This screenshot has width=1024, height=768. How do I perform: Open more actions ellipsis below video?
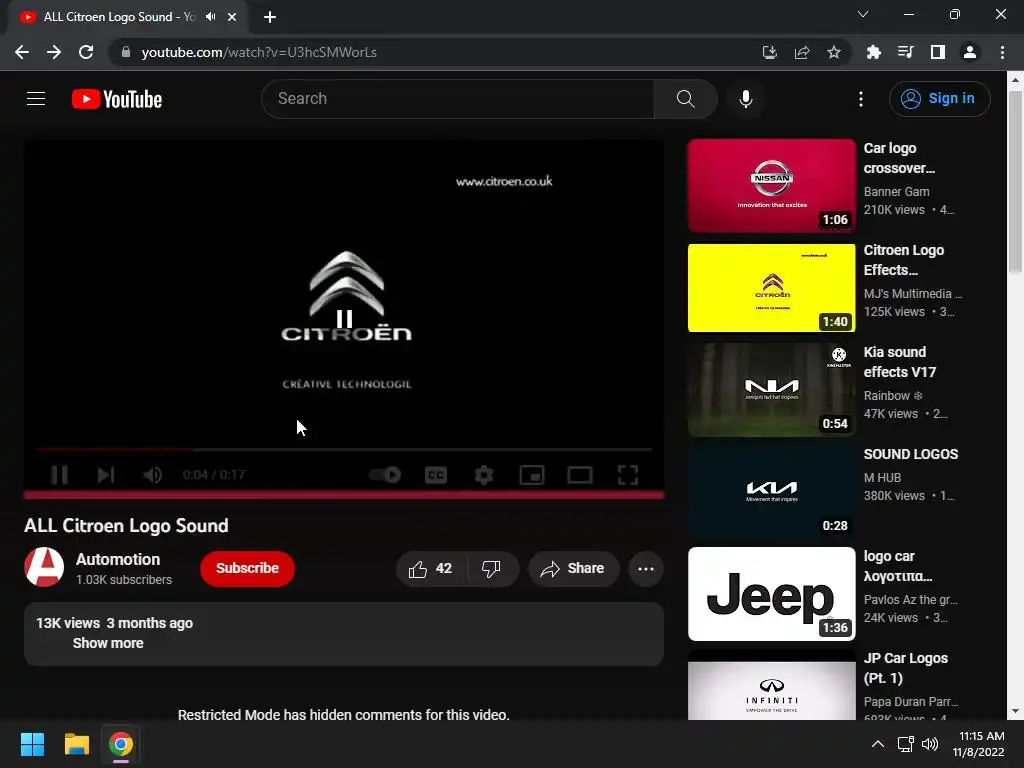(646, 569)
